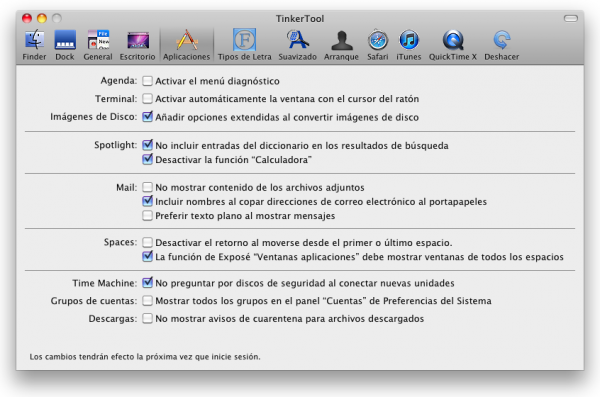Check No mostrar contenido de archivos adjuntos

[x=147, y=187]
